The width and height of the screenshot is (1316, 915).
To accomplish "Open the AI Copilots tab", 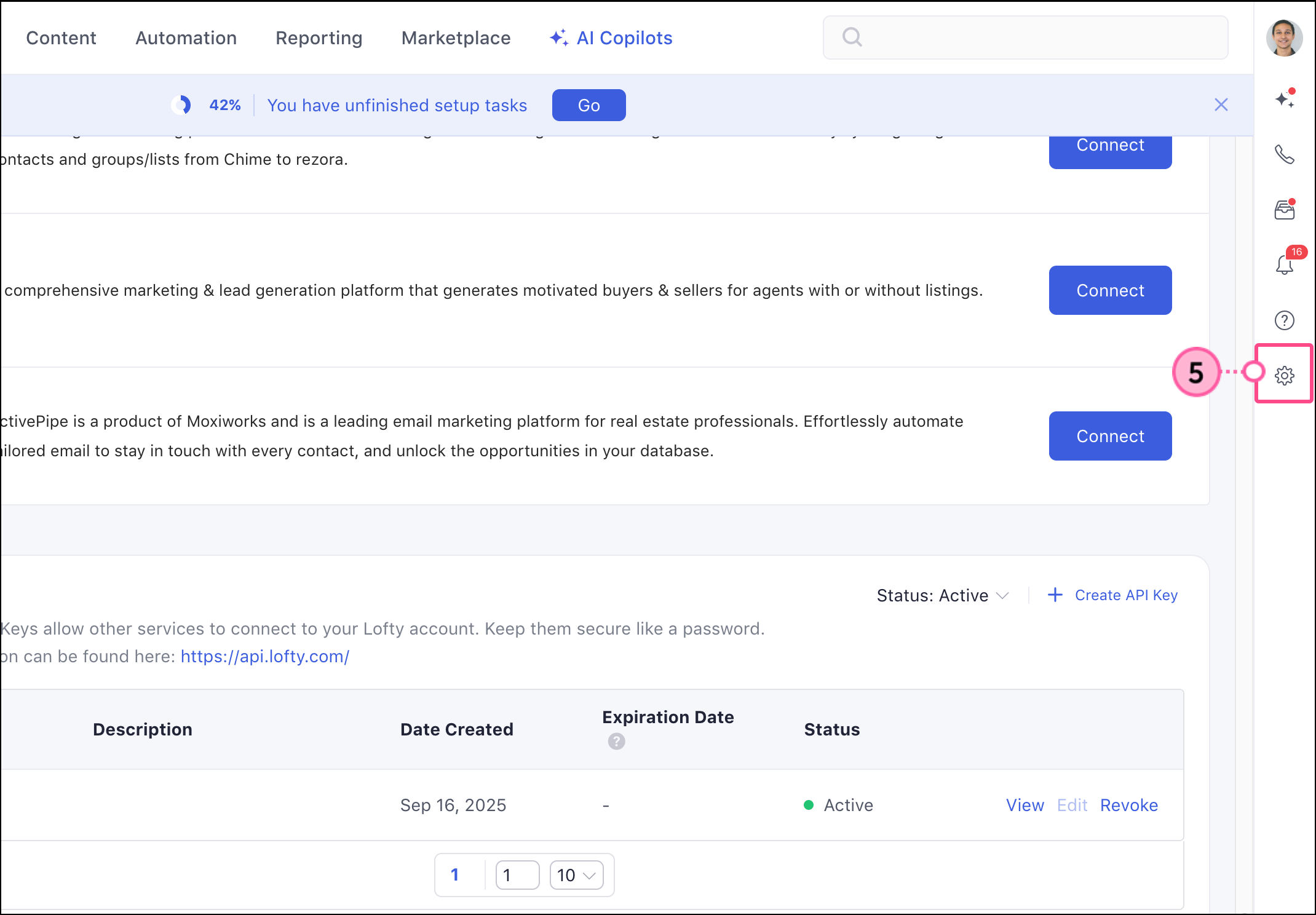I will (611, 38).
